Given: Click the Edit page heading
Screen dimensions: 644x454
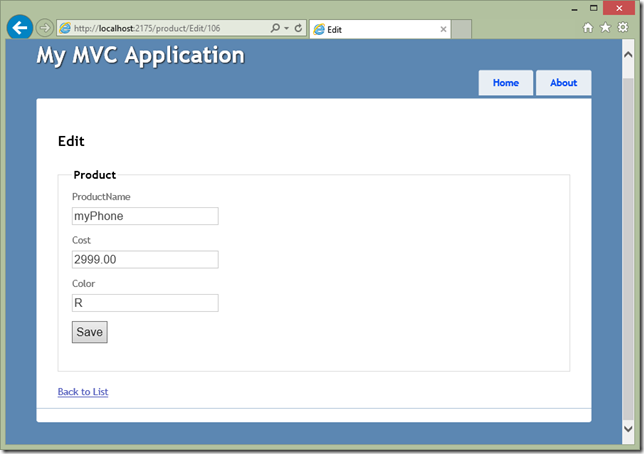Looking at the screenshot, I should (x=71, y=141).
